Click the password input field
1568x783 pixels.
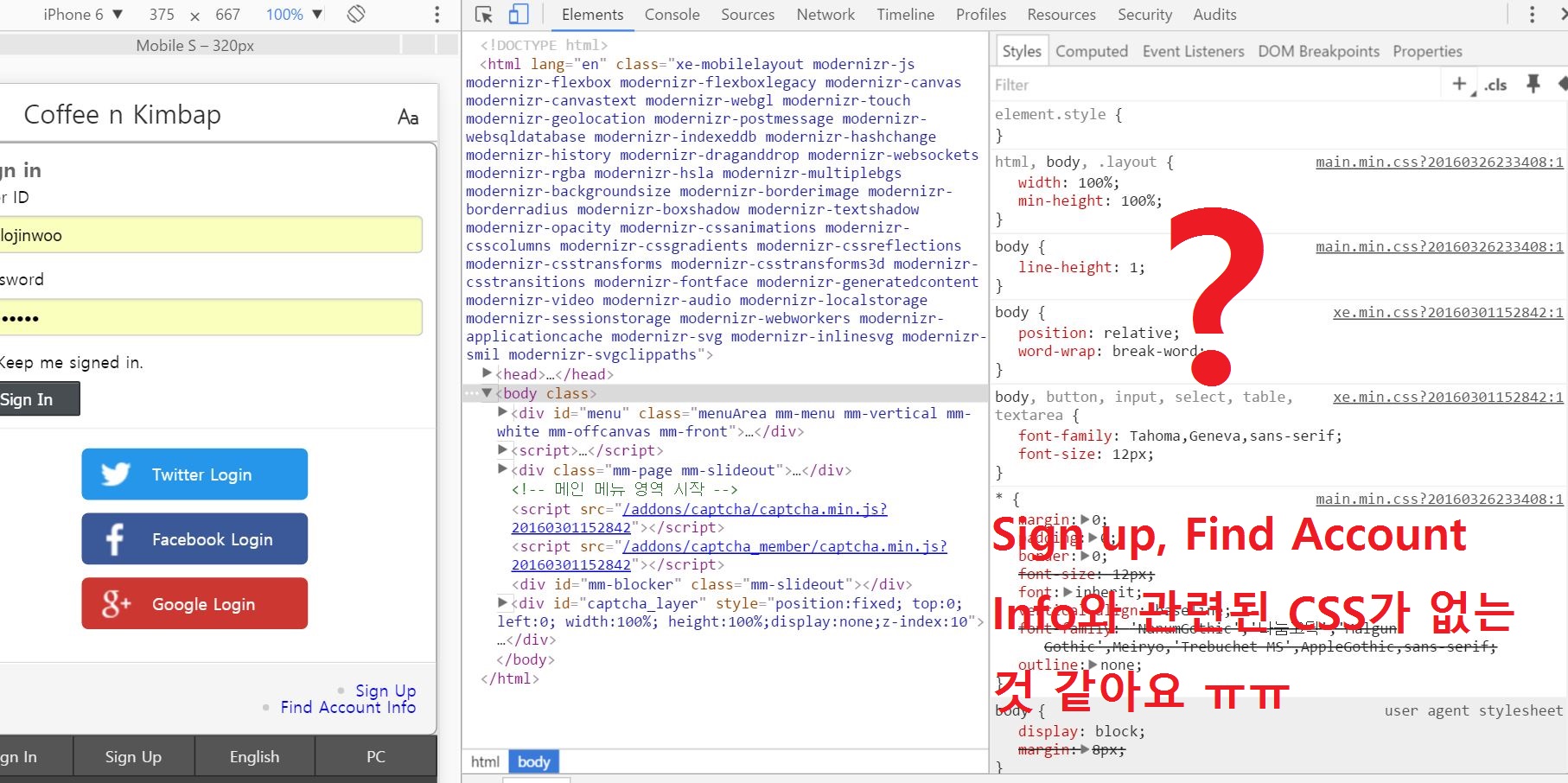(207, 317)
